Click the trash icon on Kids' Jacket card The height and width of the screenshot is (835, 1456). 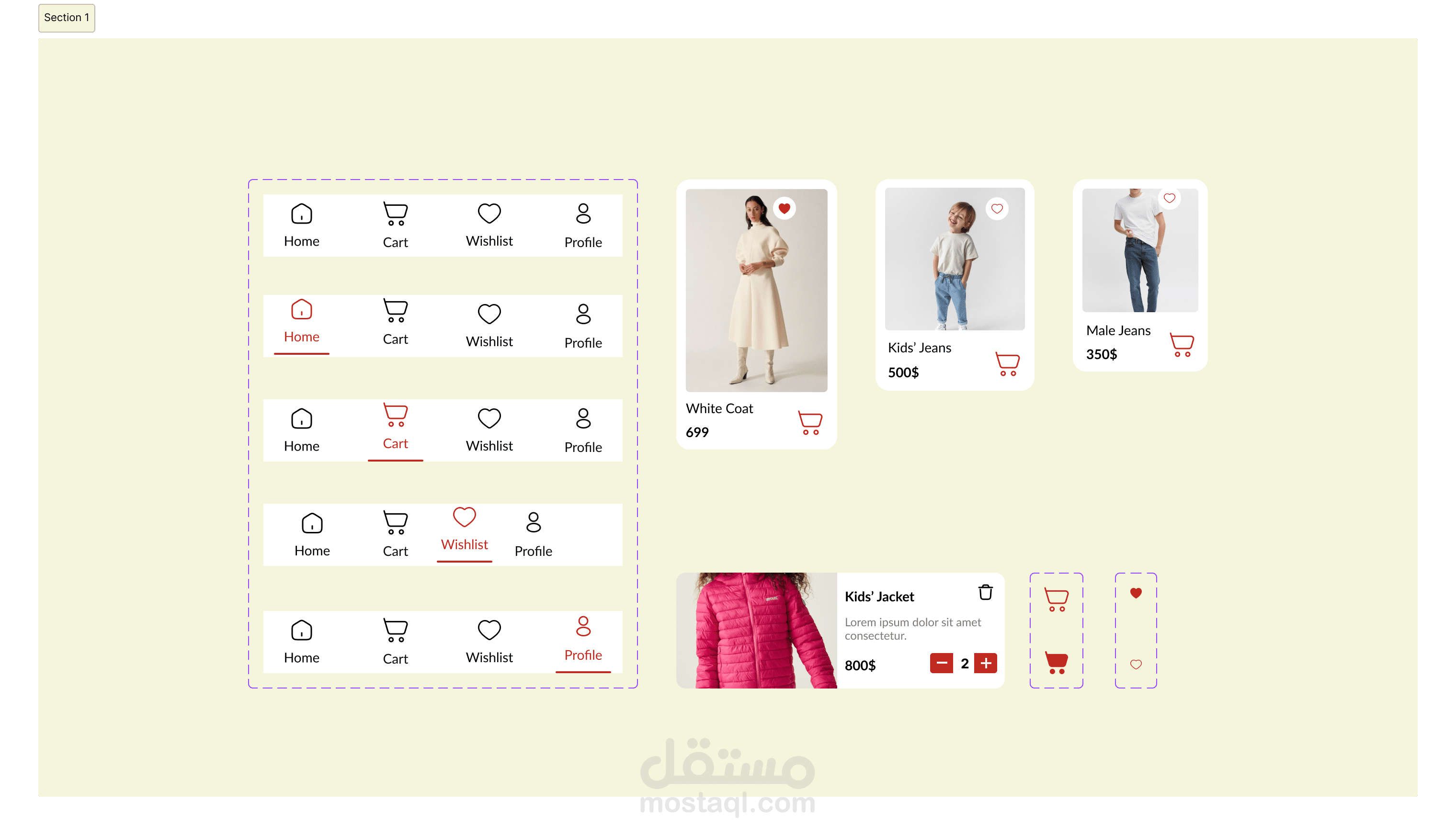[985, 592]
